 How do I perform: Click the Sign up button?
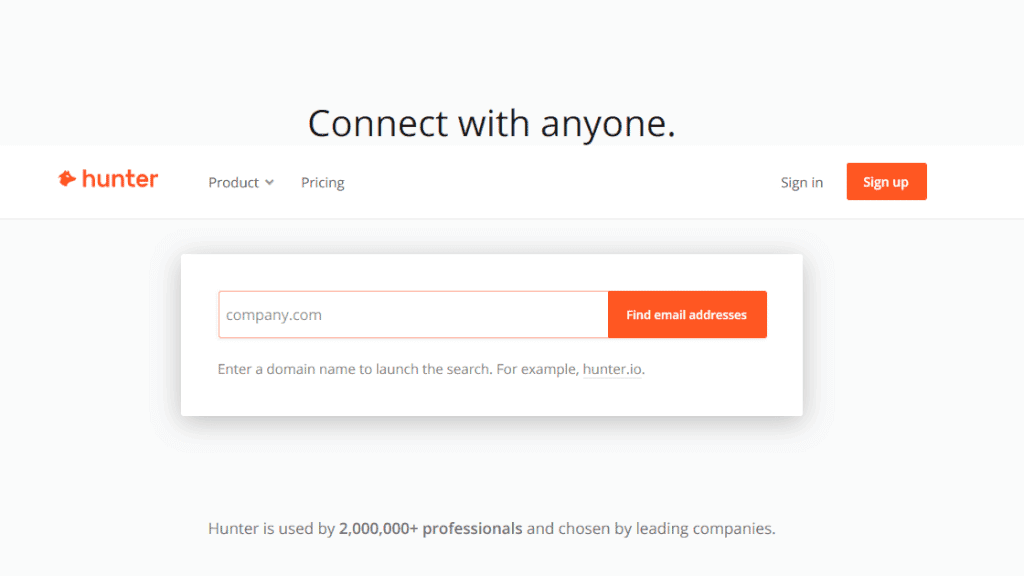point(886,181)
